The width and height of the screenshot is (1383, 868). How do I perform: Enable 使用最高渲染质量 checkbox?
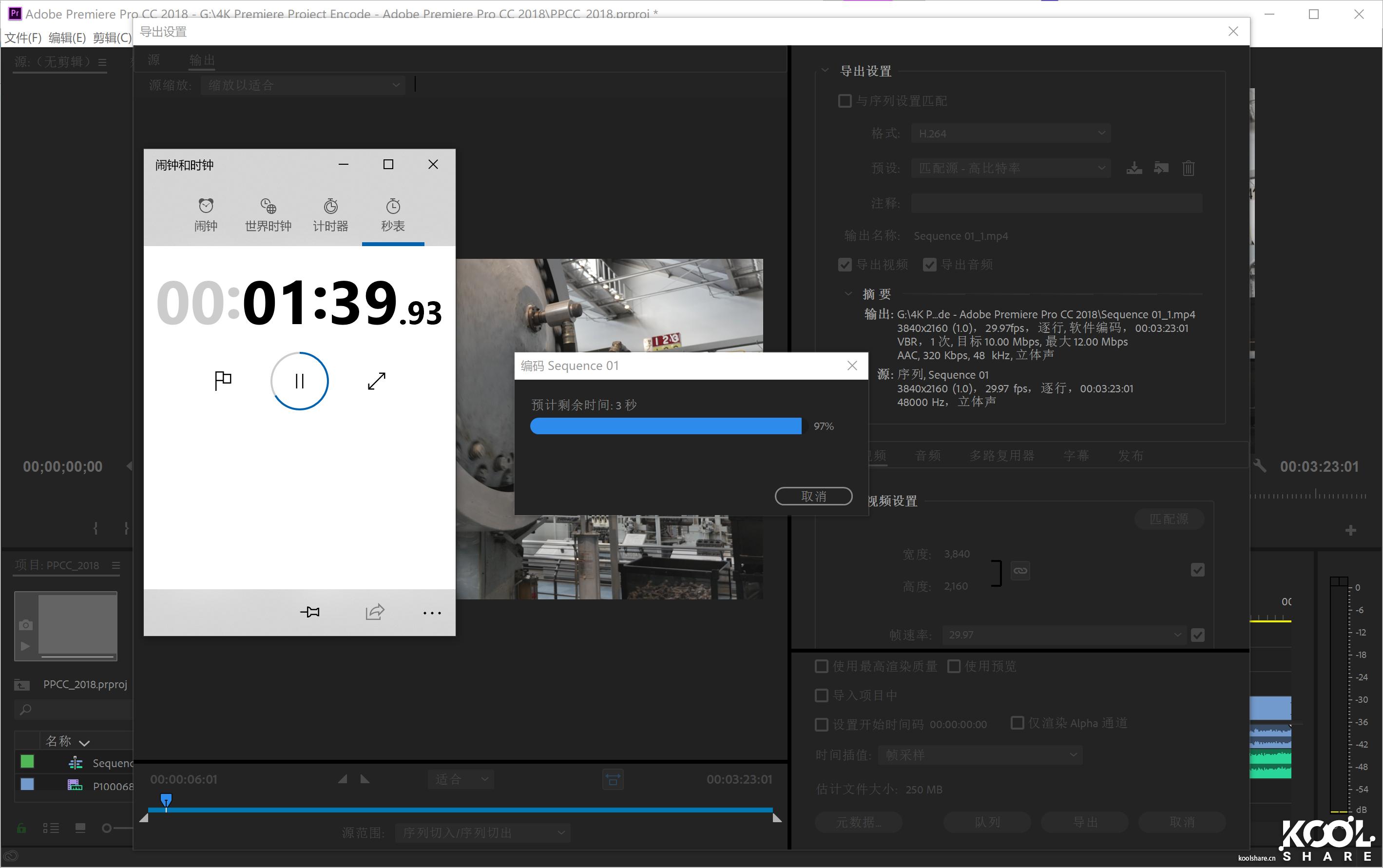[822, 666]
